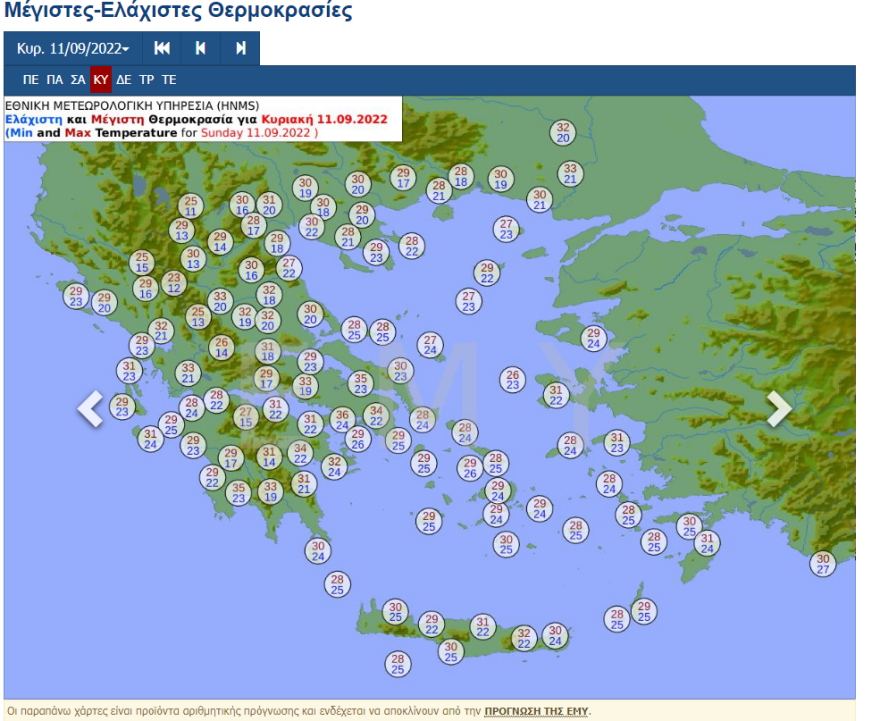Switch to the ΣΑ day tab
The image size is (880, 721).
pyautogui.click(x=78, y=80)
